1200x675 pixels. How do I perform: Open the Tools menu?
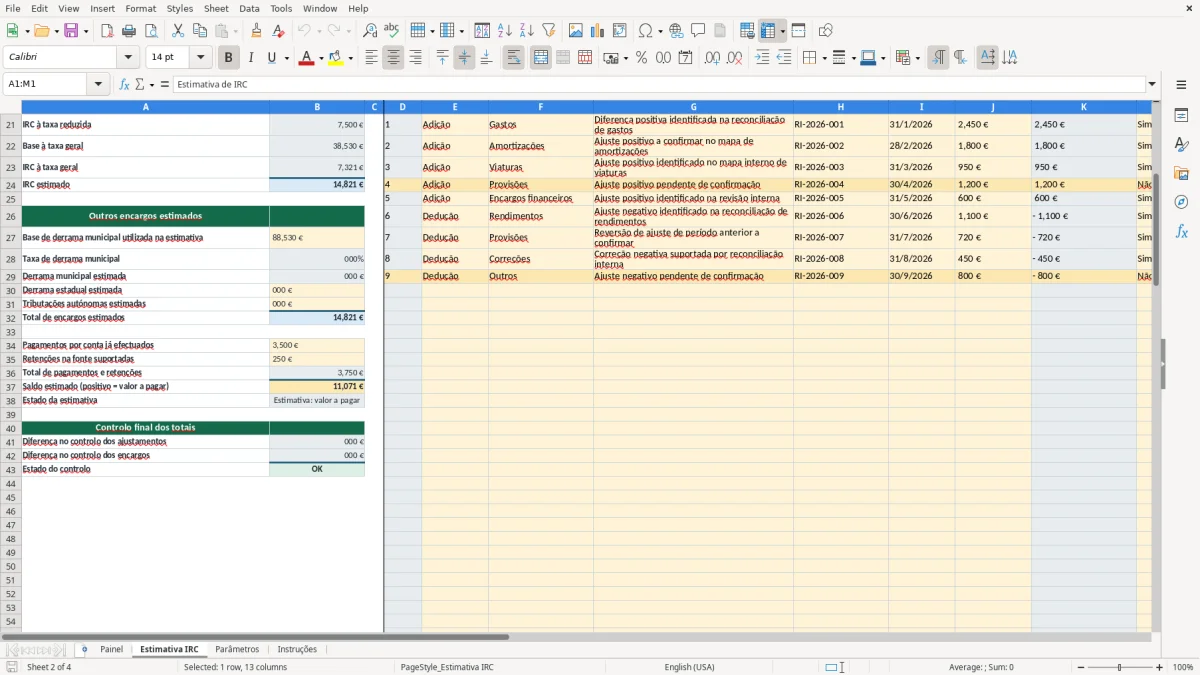coord(281,8)
